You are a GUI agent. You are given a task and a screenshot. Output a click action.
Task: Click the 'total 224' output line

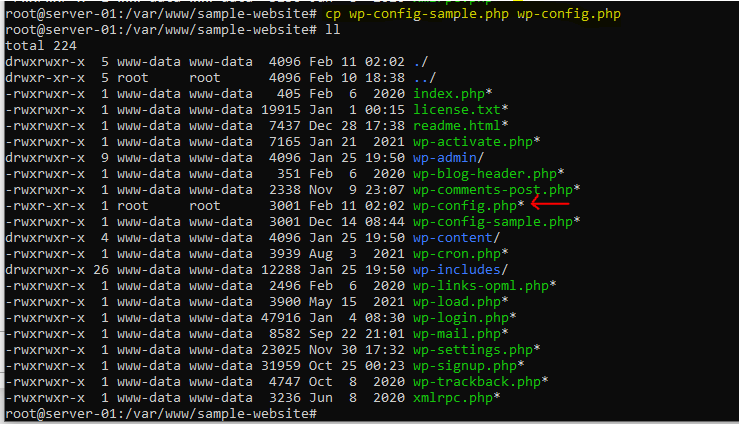pyautogui.click(x=41, y=46)
